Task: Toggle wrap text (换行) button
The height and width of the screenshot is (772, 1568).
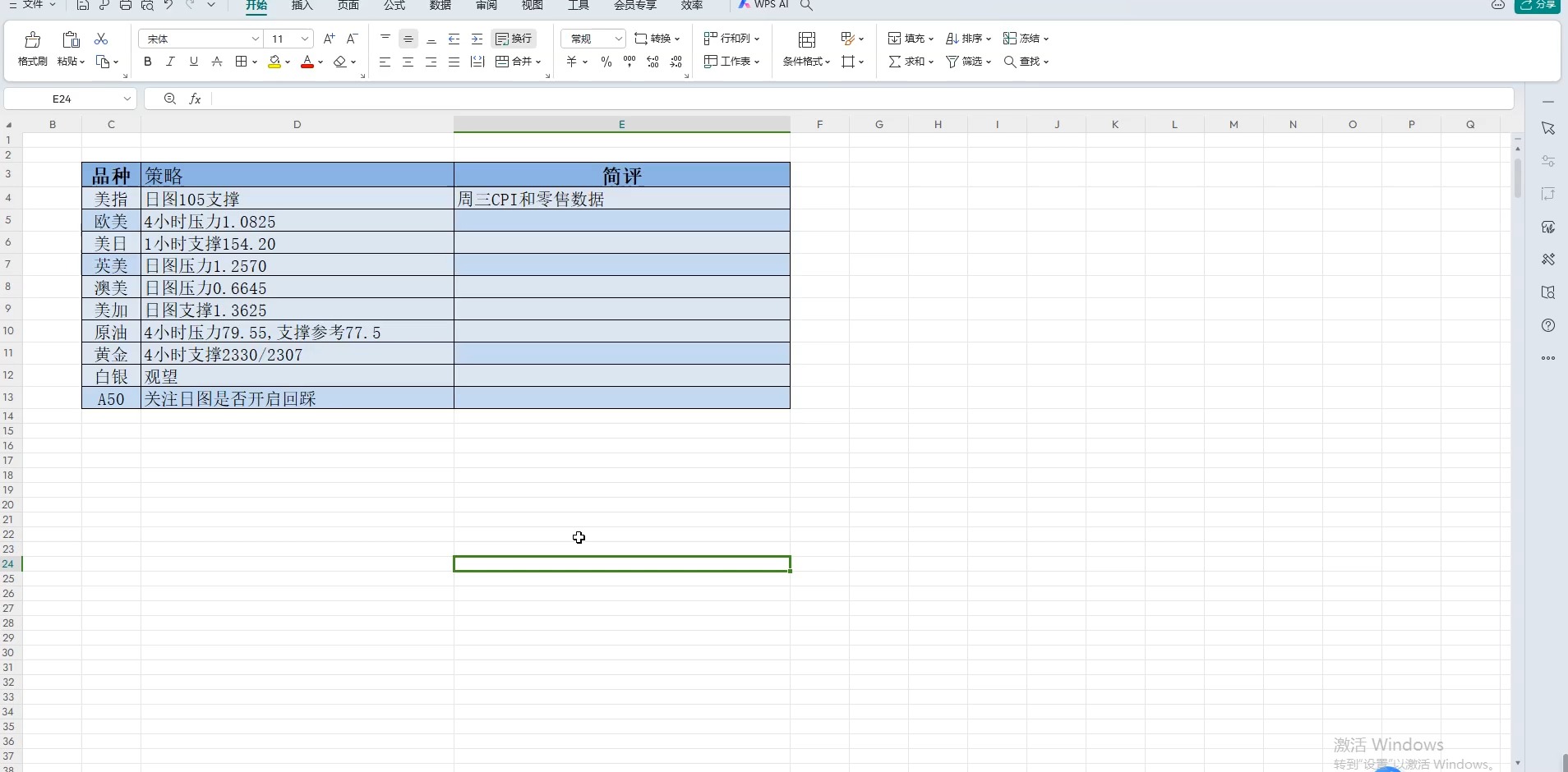Action: [514, 39]
